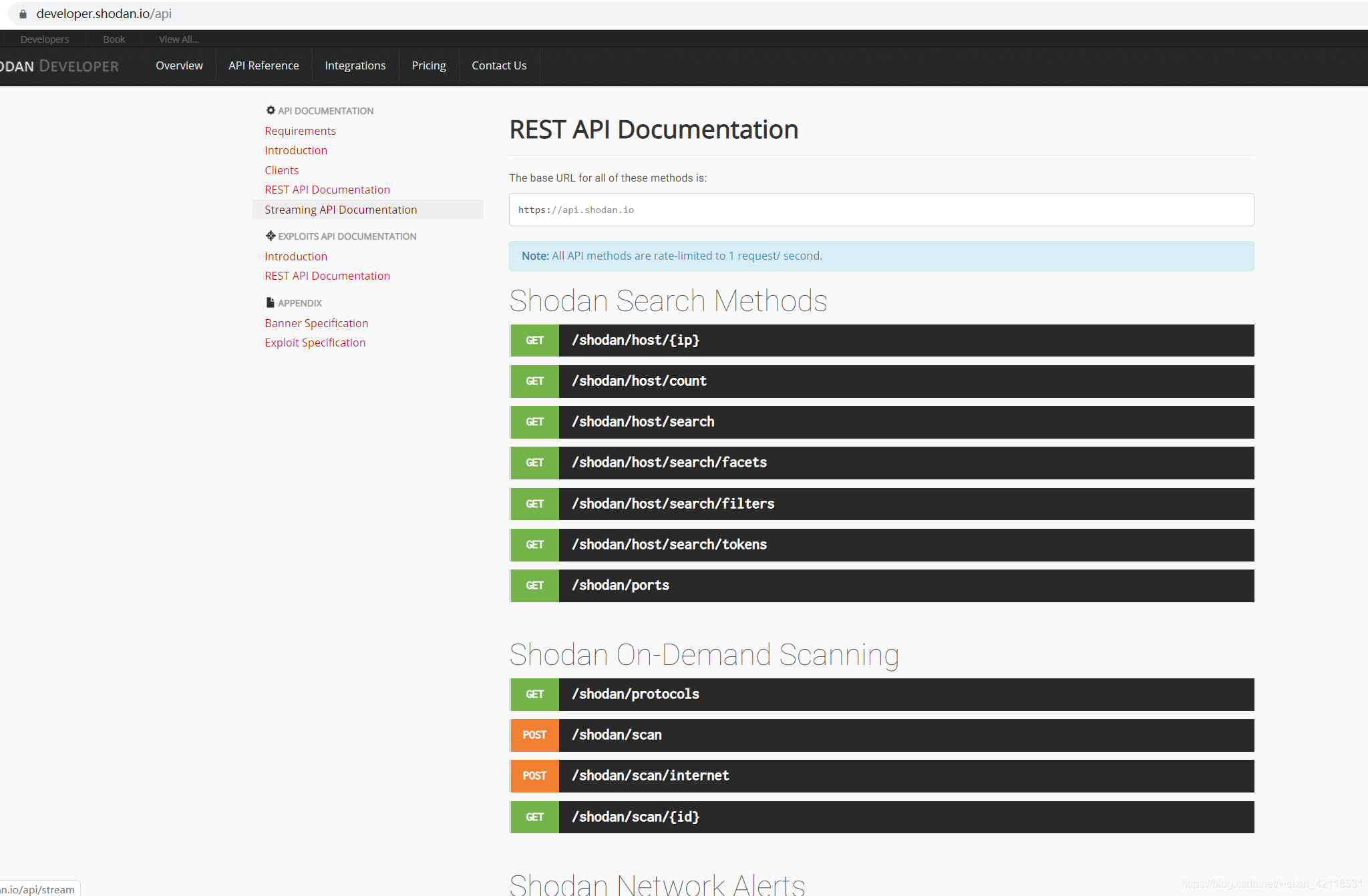The height and width of the screenshot is (896, 1368).
Task: Open the Book top bar link
Action: tap(114, 39)
